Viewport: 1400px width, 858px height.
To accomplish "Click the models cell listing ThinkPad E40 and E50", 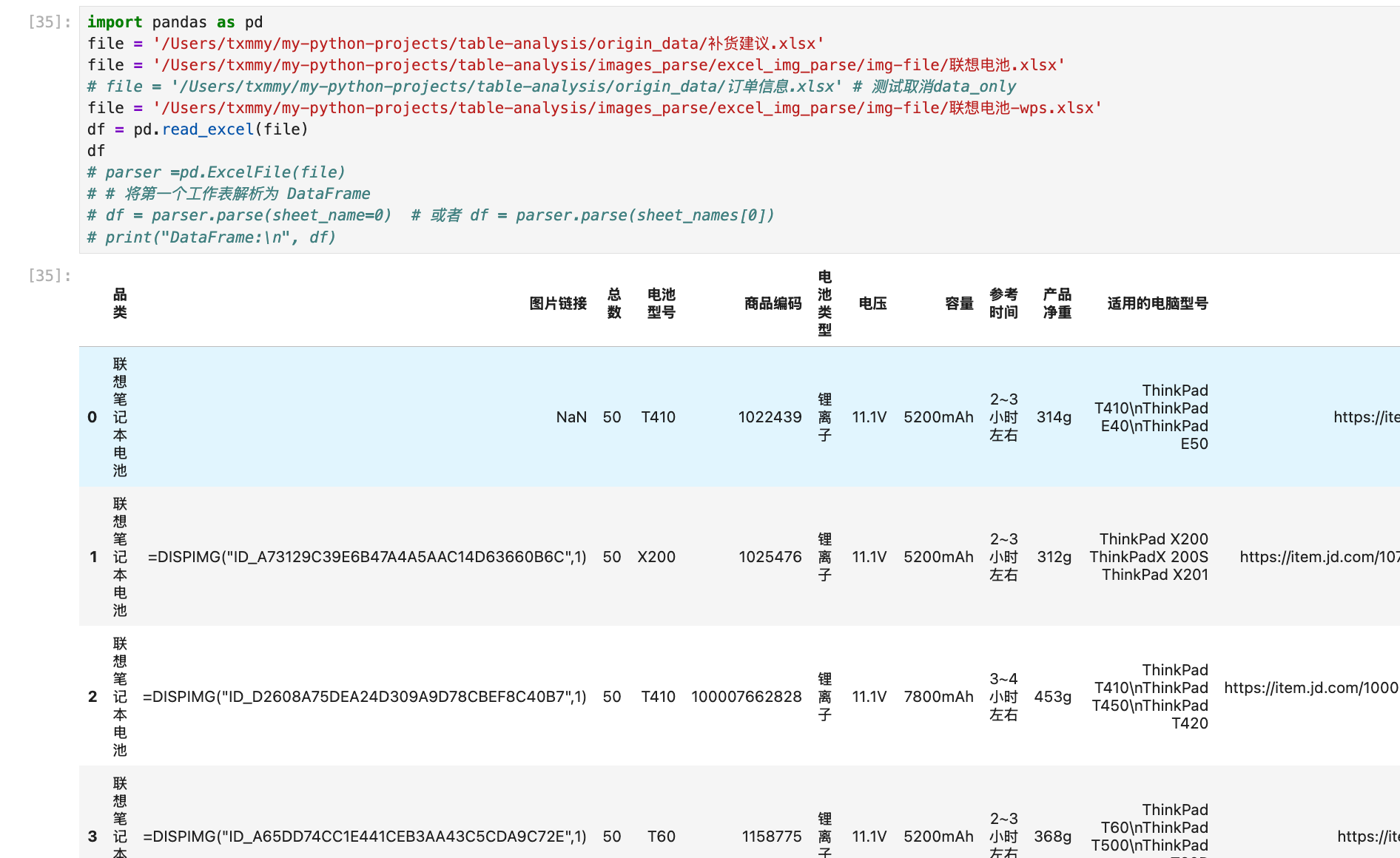I will (x=1151, y=417).
